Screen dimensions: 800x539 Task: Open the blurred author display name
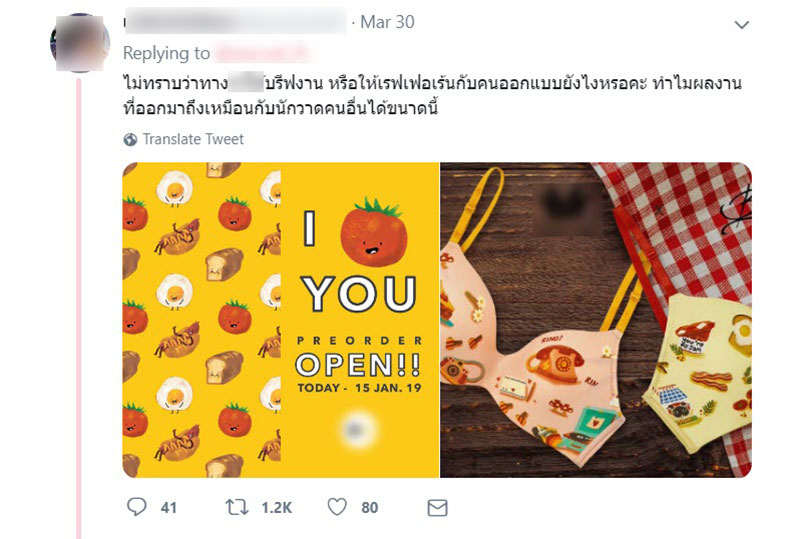coord(236,21)
